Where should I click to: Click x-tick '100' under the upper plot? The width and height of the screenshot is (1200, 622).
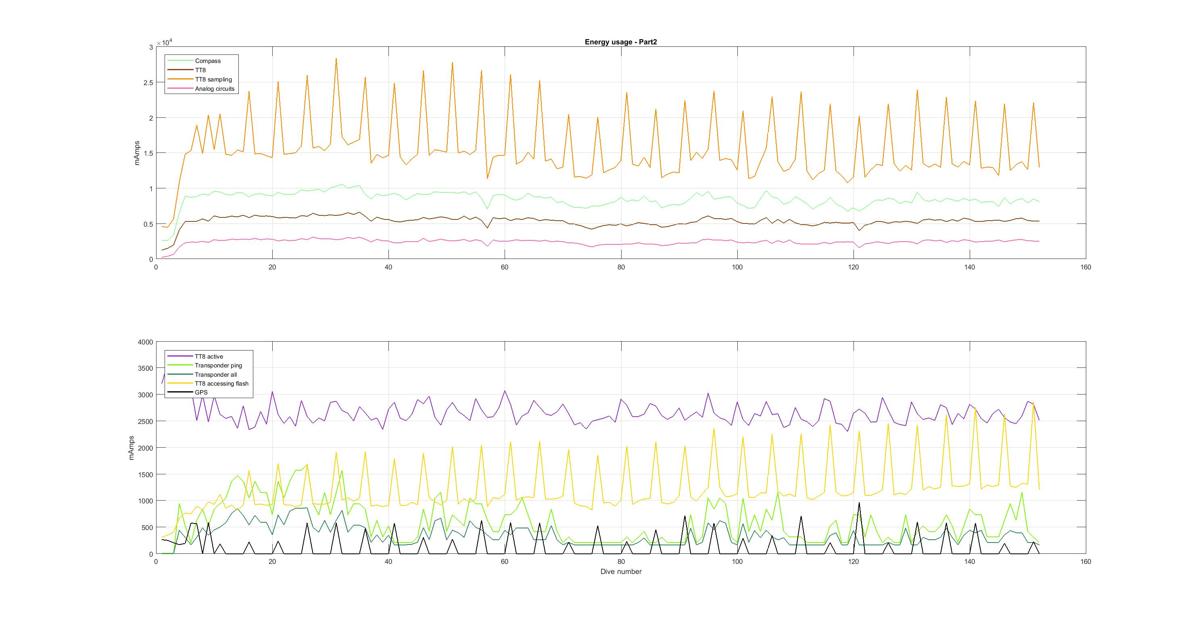click(x=737, y=267)
